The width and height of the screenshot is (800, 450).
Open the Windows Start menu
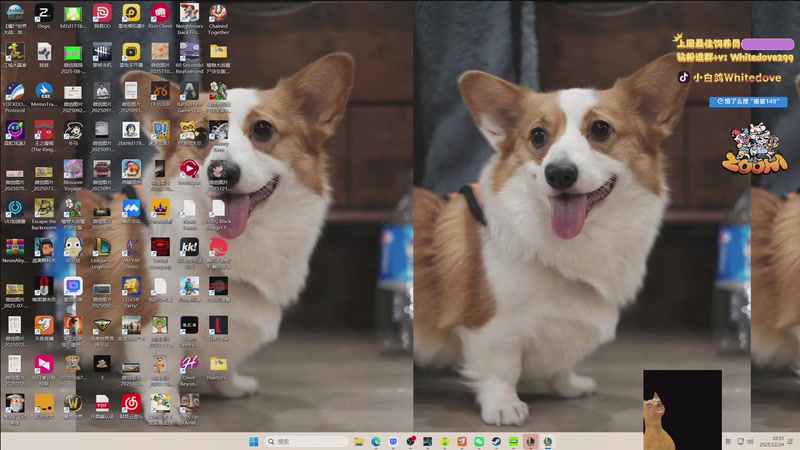[253, 441]
